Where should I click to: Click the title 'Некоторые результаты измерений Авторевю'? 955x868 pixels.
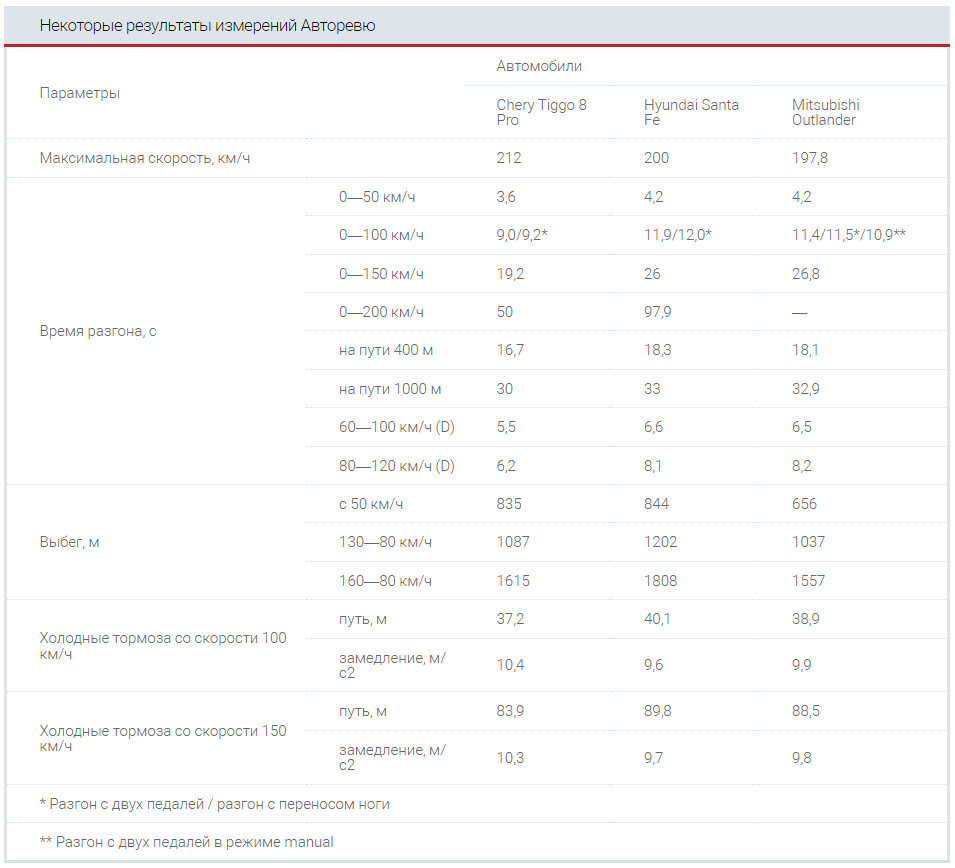tap(207, 26)
